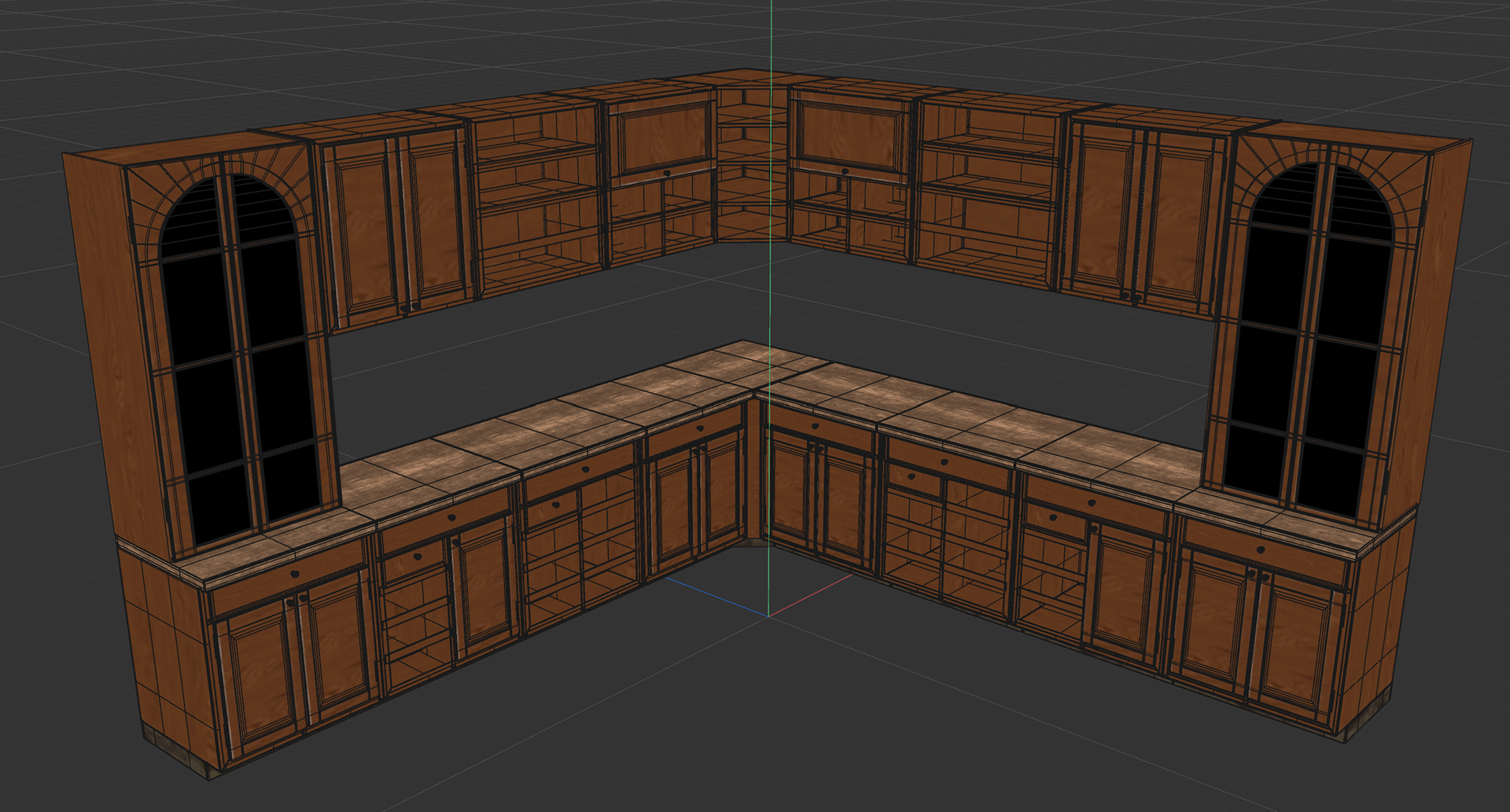This screenshot has height=812, width=1510.
Task: Select the wooden countertop surface
Action: [755, 456]
